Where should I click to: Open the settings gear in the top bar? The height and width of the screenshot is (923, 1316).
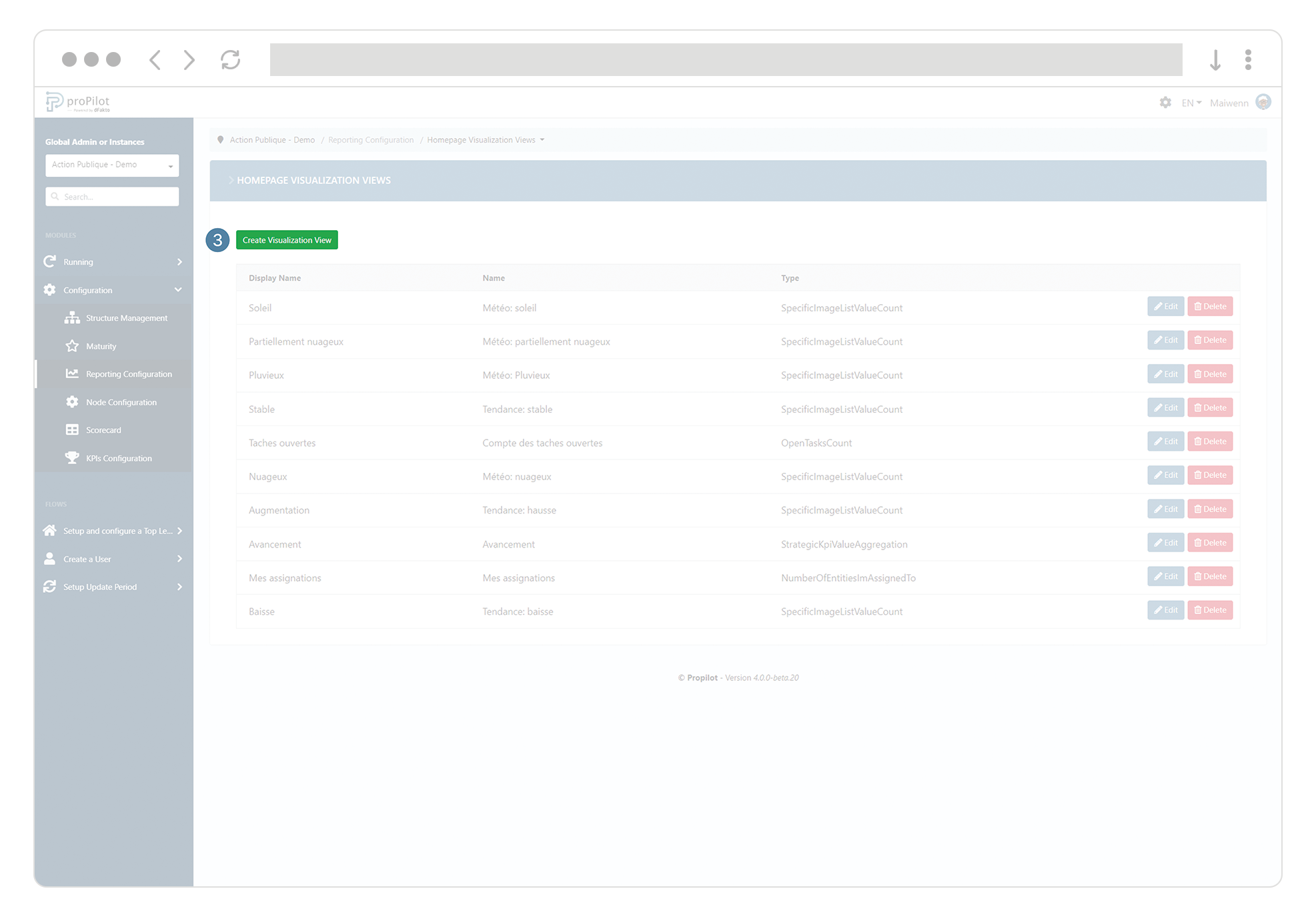pos(1165,103)
